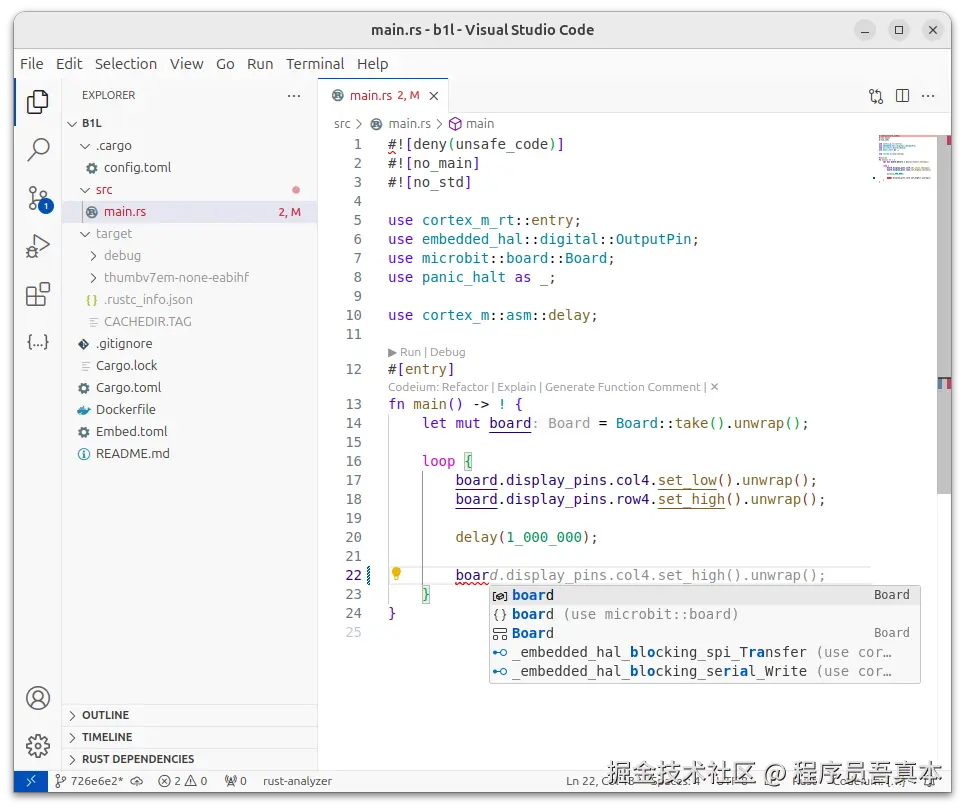
Task: Open the Accounts icon in activity bar
Action: click(38, 698)
